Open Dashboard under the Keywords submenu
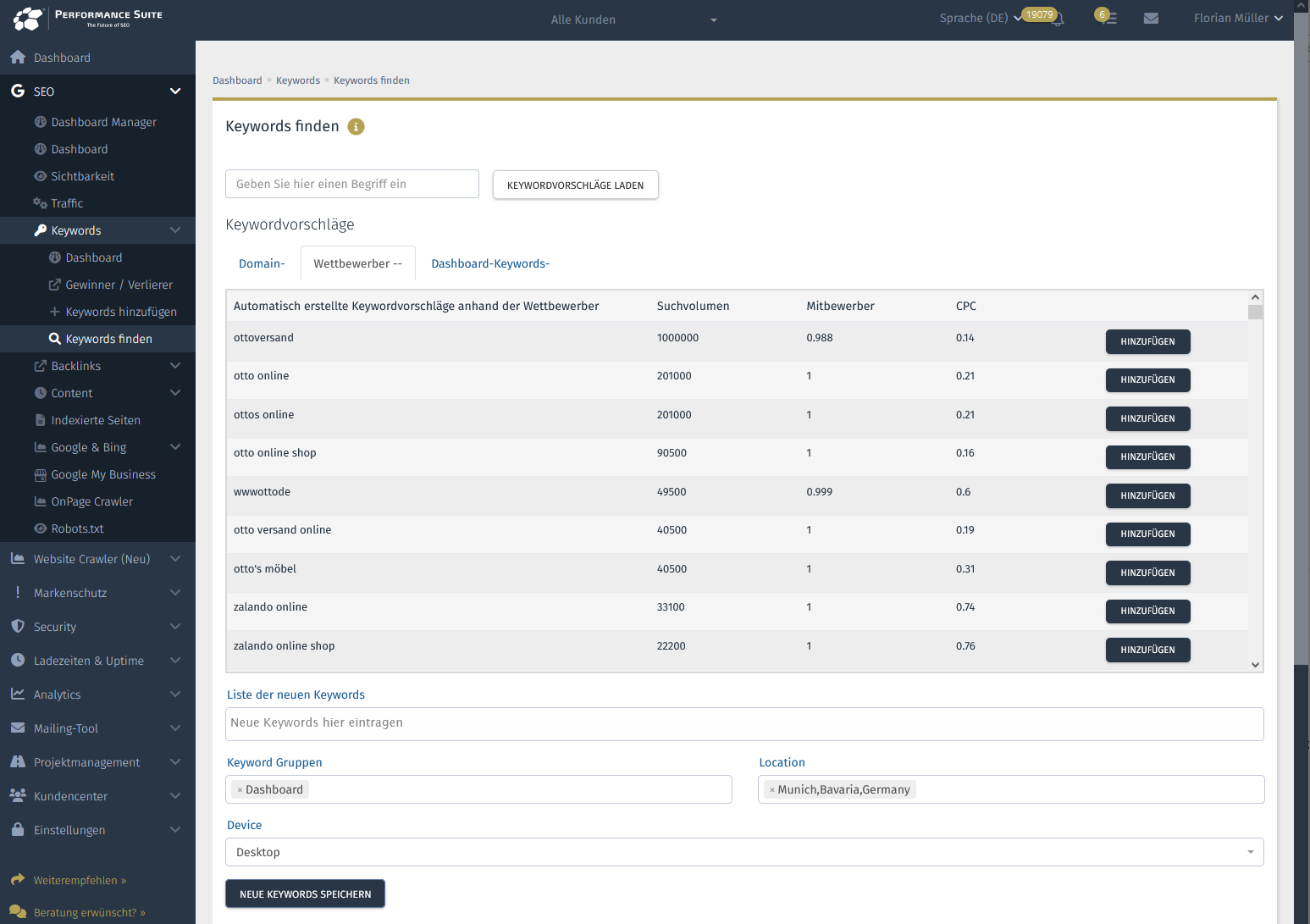The image size is (1310, 924). pos(94,257)
